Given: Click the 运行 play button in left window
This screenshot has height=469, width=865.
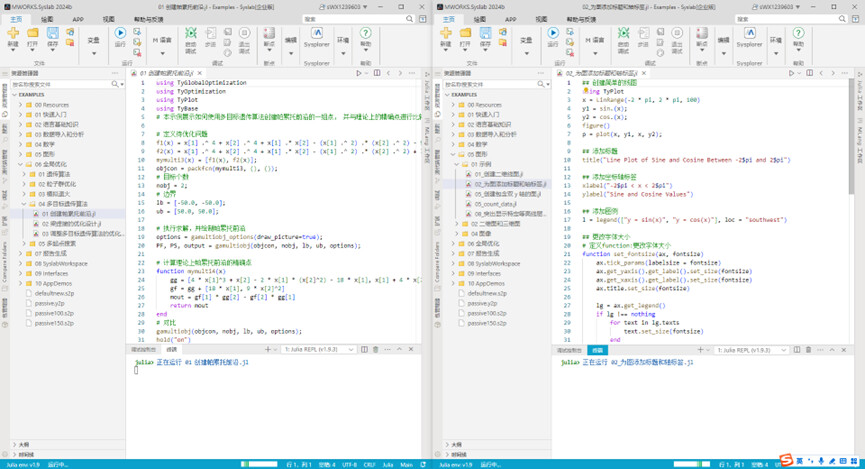Looking at the screenshot, I should coord(120,34).
